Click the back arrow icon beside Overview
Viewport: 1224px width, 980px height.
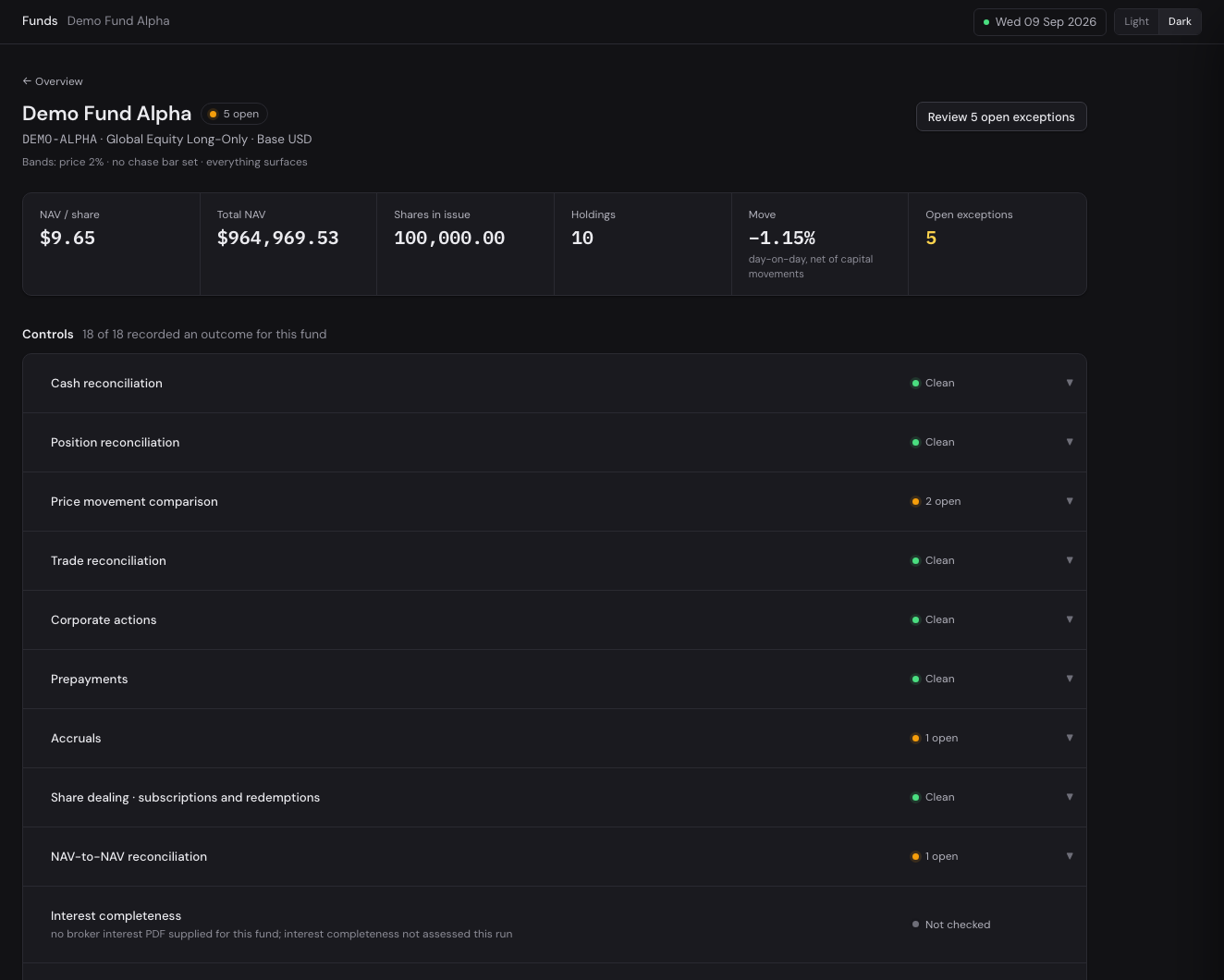click(x=27, y=81)
